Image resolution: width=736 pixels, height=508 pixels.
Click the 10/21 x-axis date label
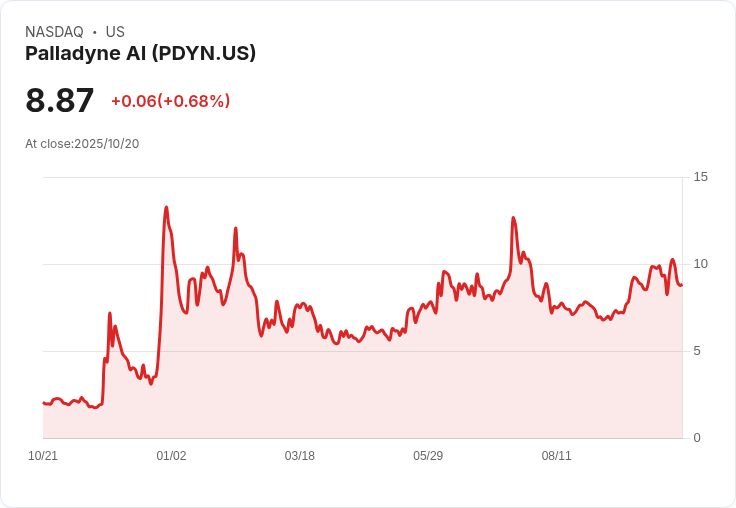pyautogui.click(x=43, y=456)
